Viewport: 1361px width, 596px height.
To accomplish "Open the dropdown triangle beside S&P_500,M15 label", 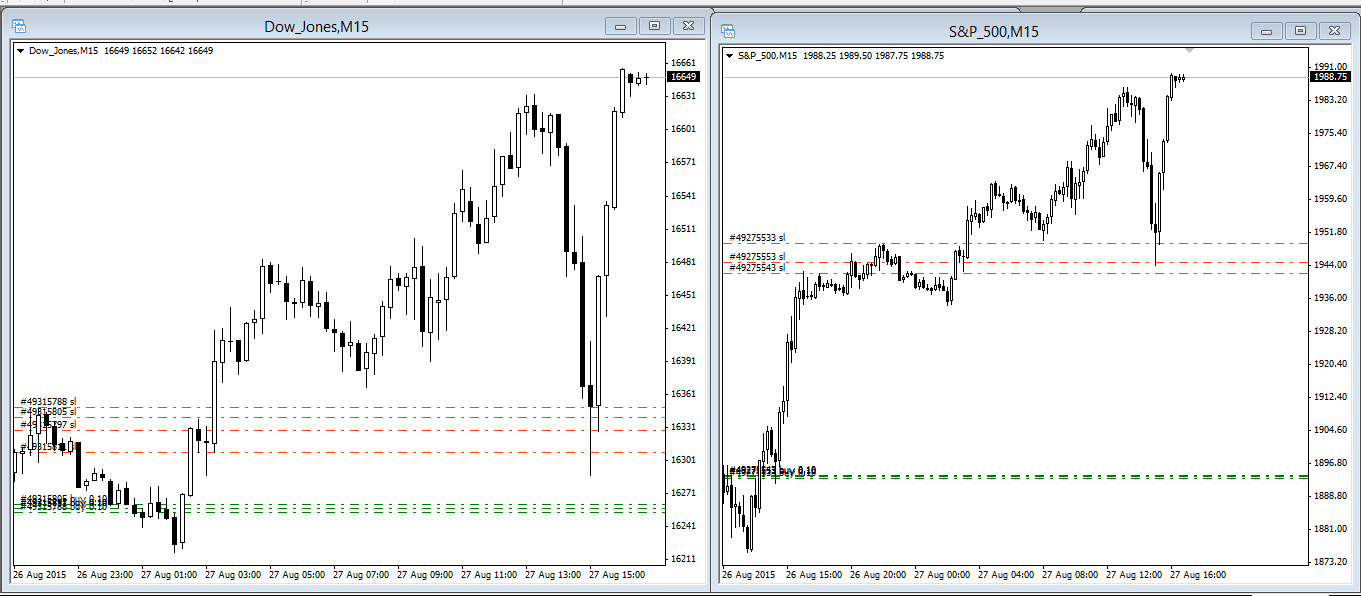I will point(729,56).
